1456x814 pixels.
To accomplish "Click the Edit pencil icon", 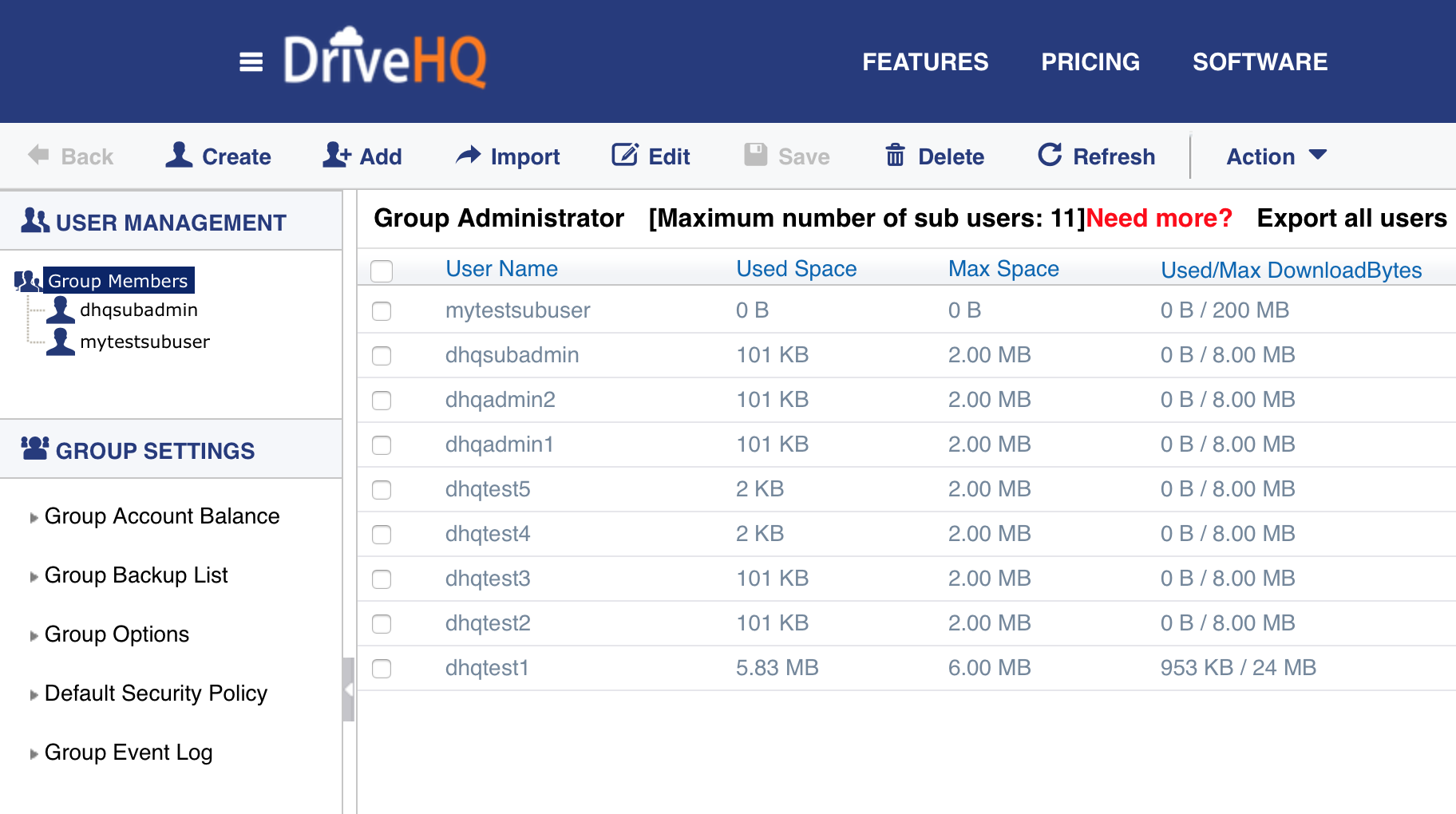I will click(x=625, y=155).
